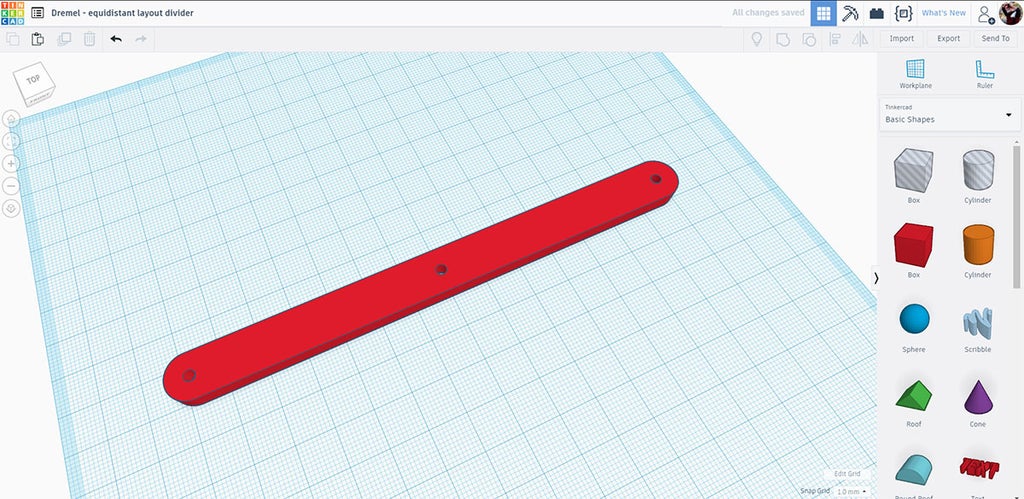This screenshot has width=1024, height=499.
Task: Click the shapes panel scrollbar
Action: coord(1017,216)
